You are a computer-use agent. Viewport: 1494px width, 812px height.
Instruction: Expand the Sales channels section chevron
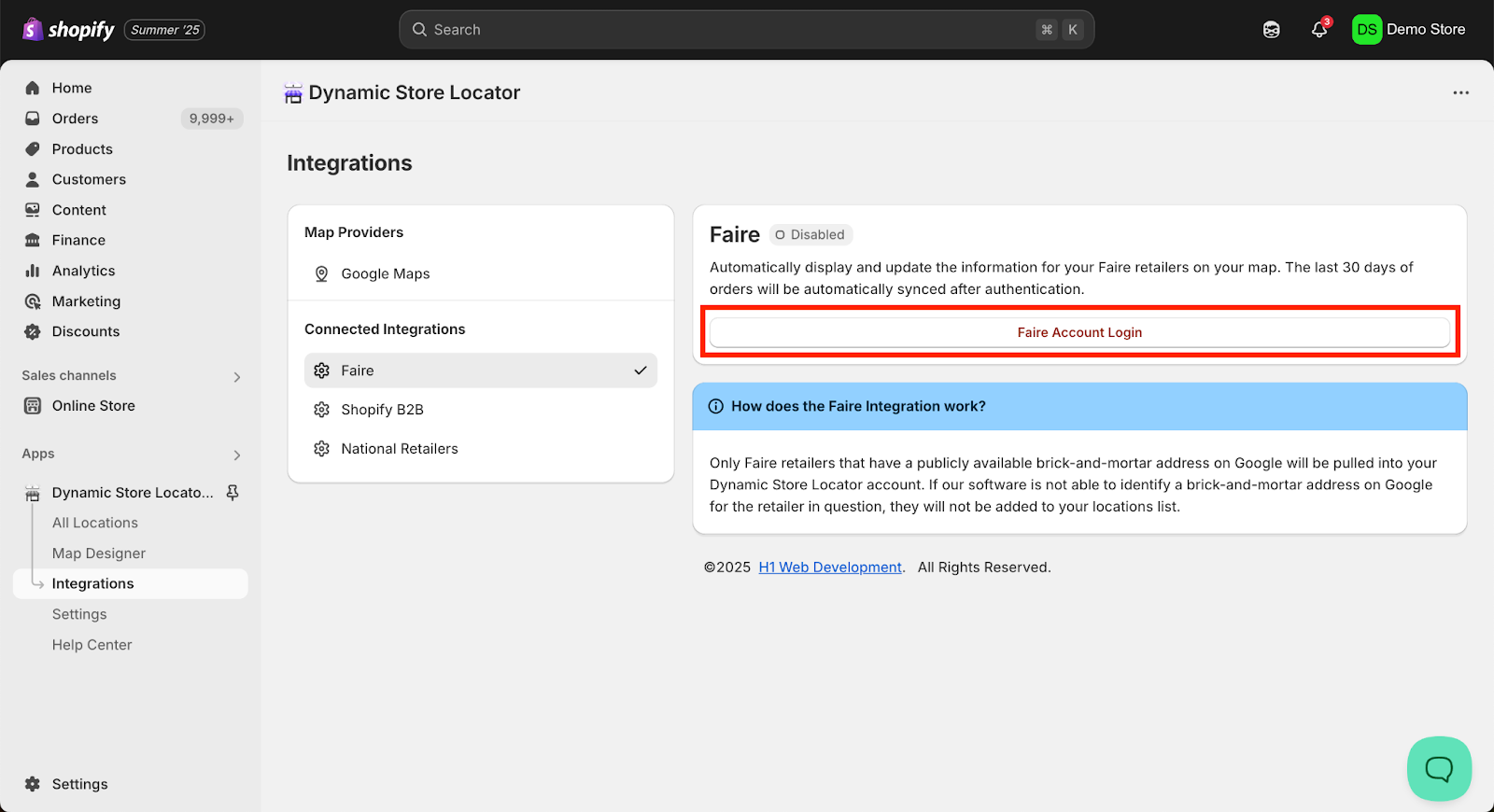[237, 377]
